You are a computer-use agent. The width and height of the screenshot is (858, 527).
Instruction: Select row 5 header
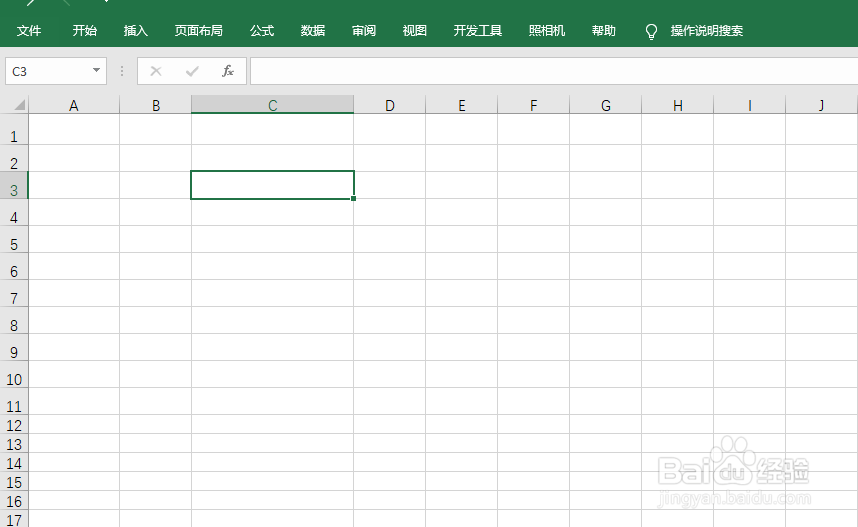[14, 239]
